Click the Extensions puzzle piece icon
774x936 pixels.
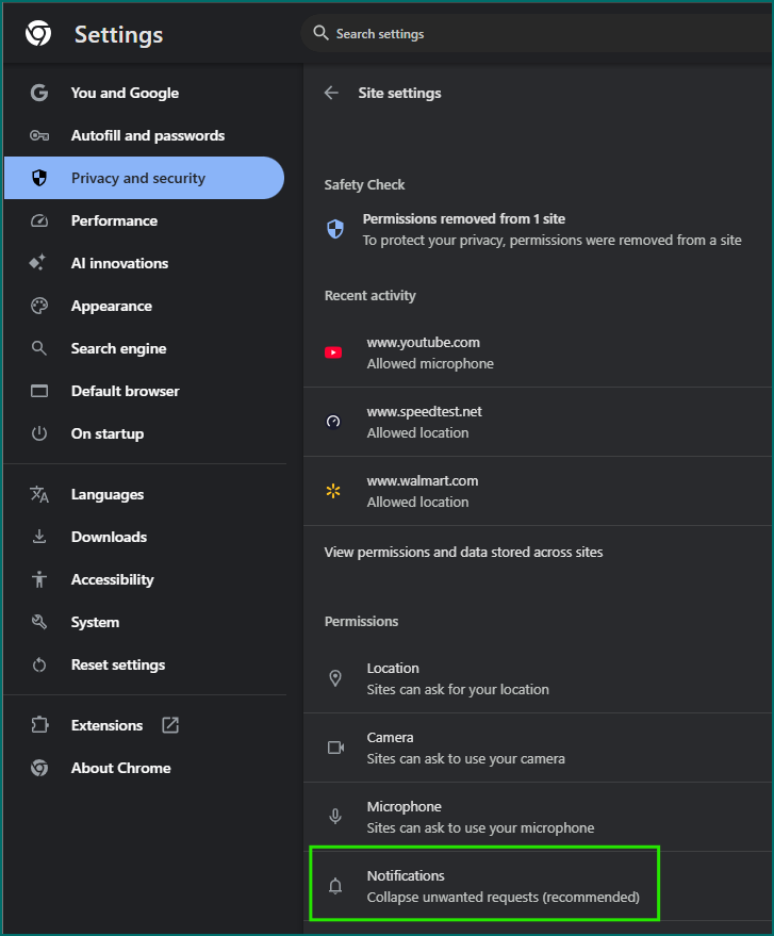tap(39, 725)
